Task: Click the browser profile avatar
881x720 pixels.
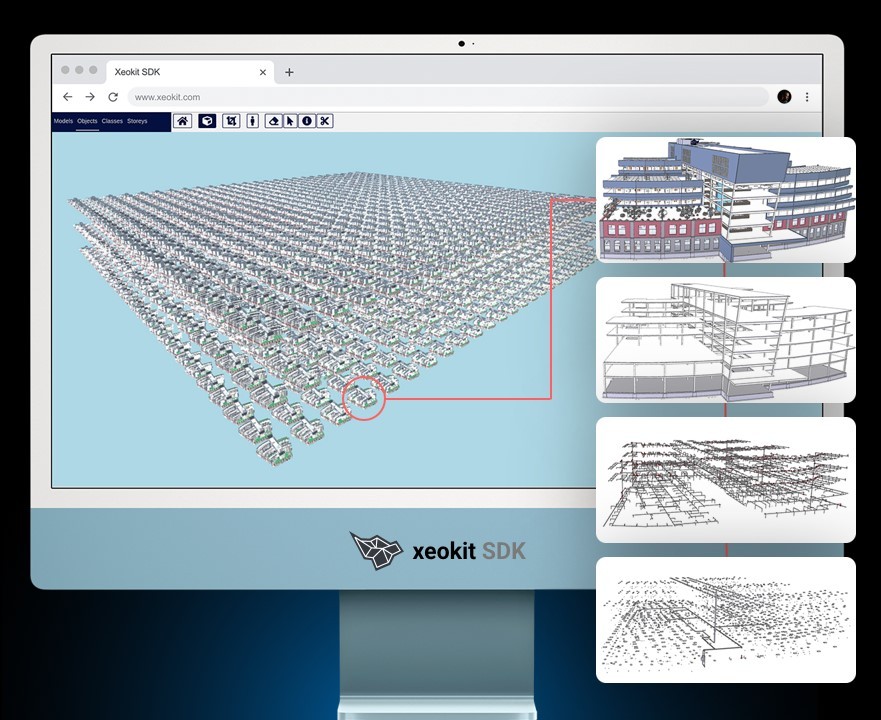Action: click(784, 97)
